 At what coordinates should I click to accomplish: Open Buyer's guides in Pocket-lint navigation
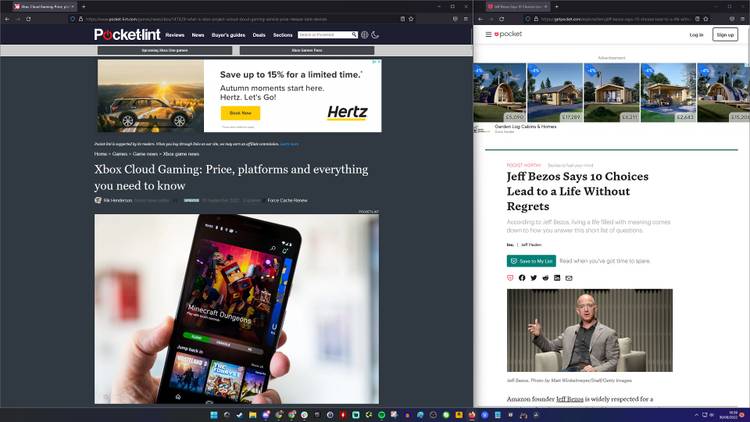pos(228,35)
